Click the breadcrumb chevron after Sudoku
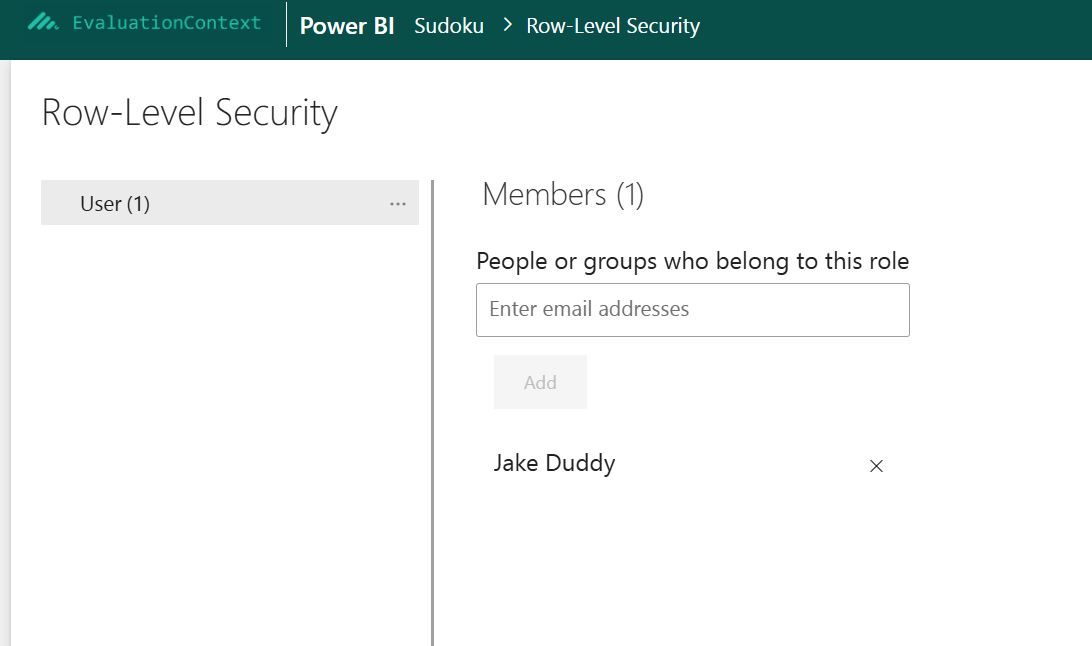The image size is (1092, 646). click(505, 26)
